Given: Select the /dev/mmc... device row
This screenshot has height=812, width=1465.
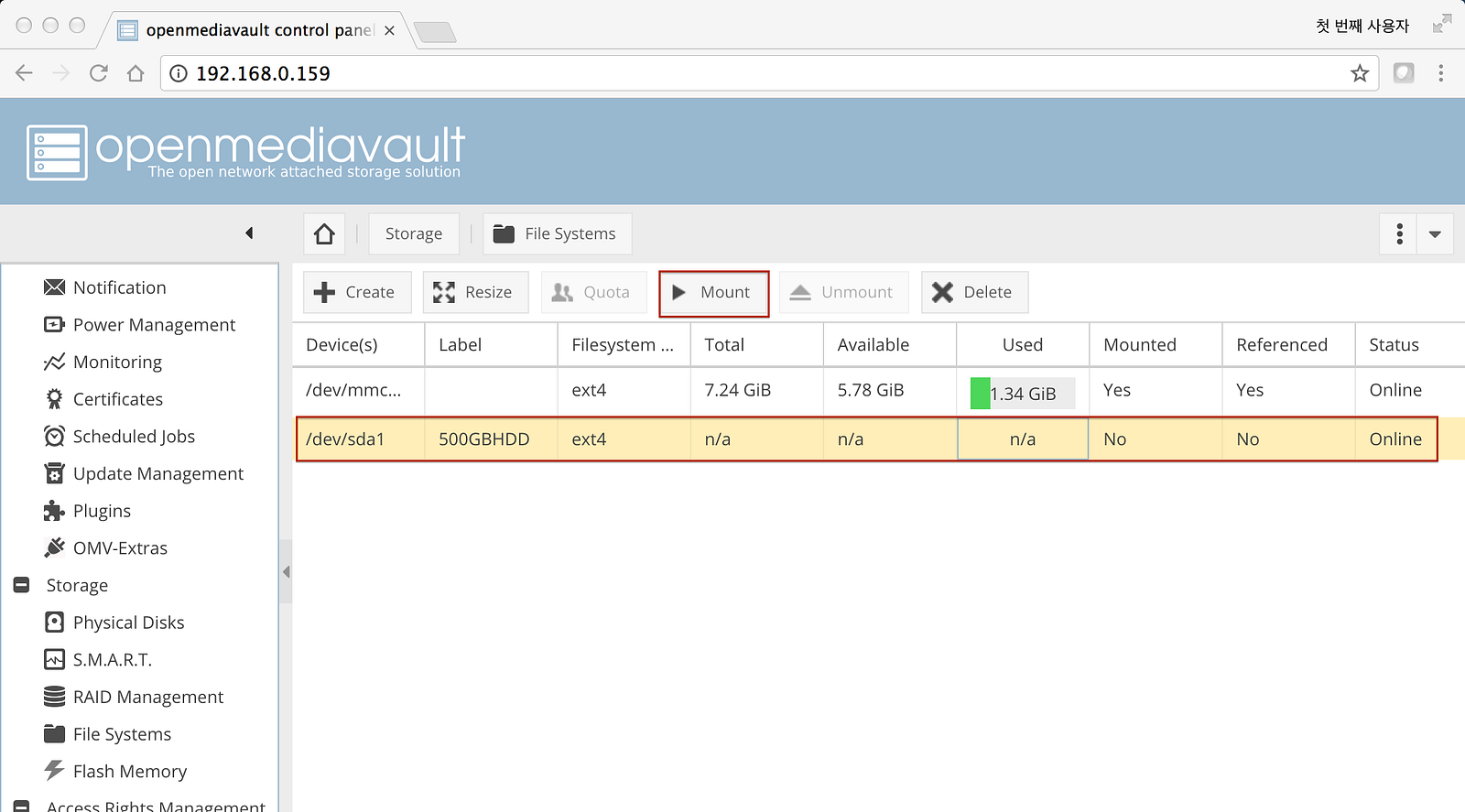Looking at the screenshot, I should pyautogui.click(x=879, y=391).
